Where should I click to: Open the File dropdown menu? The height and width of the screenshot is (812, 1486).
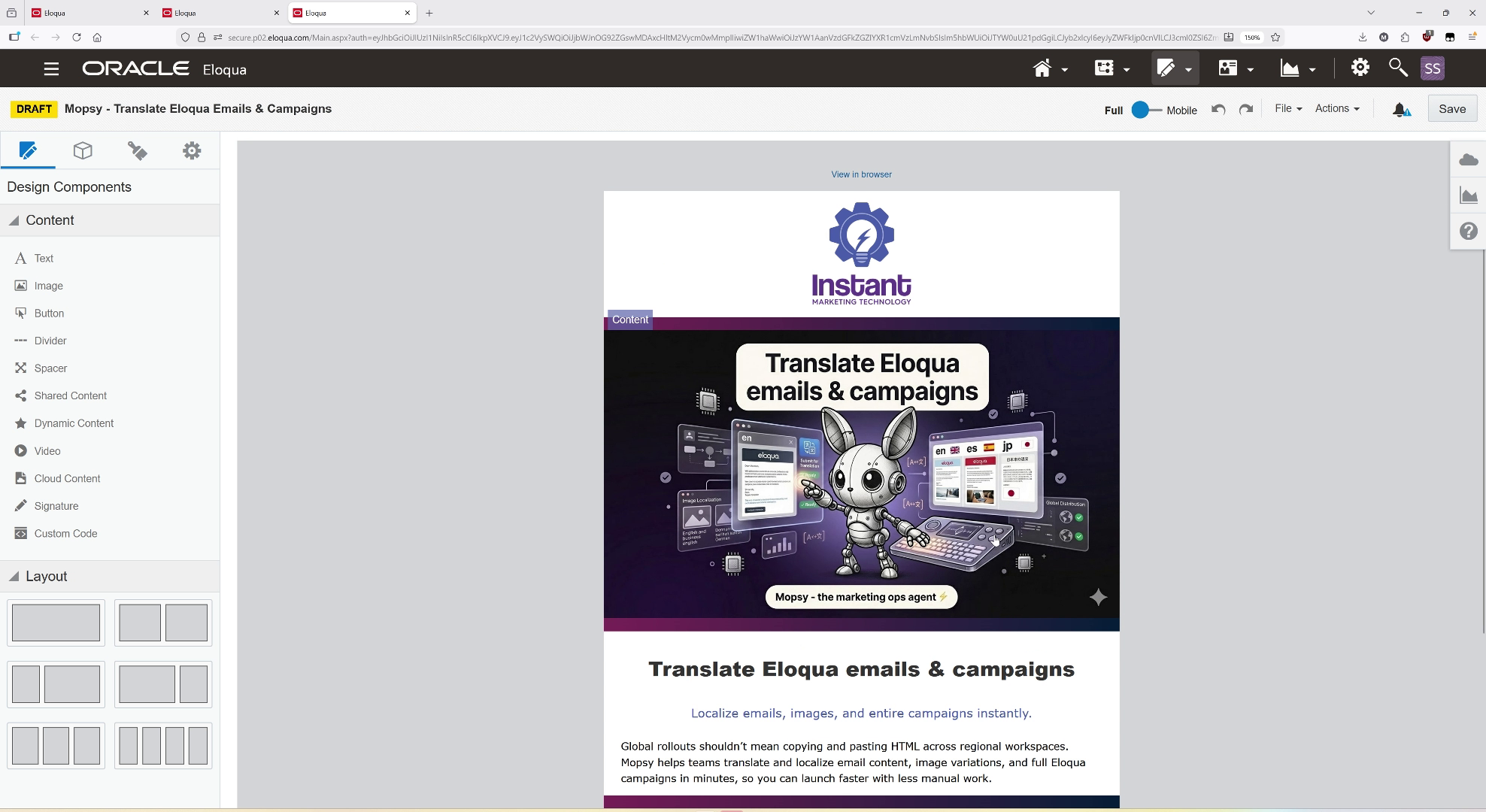click(x=1288, y=109)
